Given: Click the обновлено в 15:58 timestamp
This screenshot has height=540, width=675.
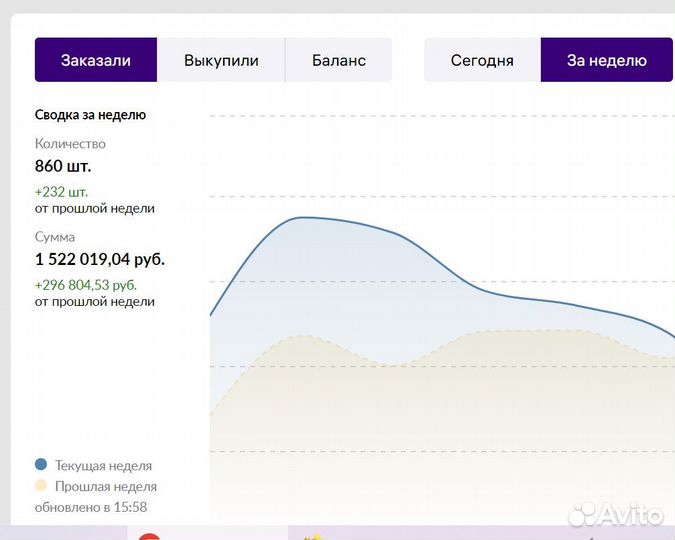Looking at the screenshot, I should point(91,507).
